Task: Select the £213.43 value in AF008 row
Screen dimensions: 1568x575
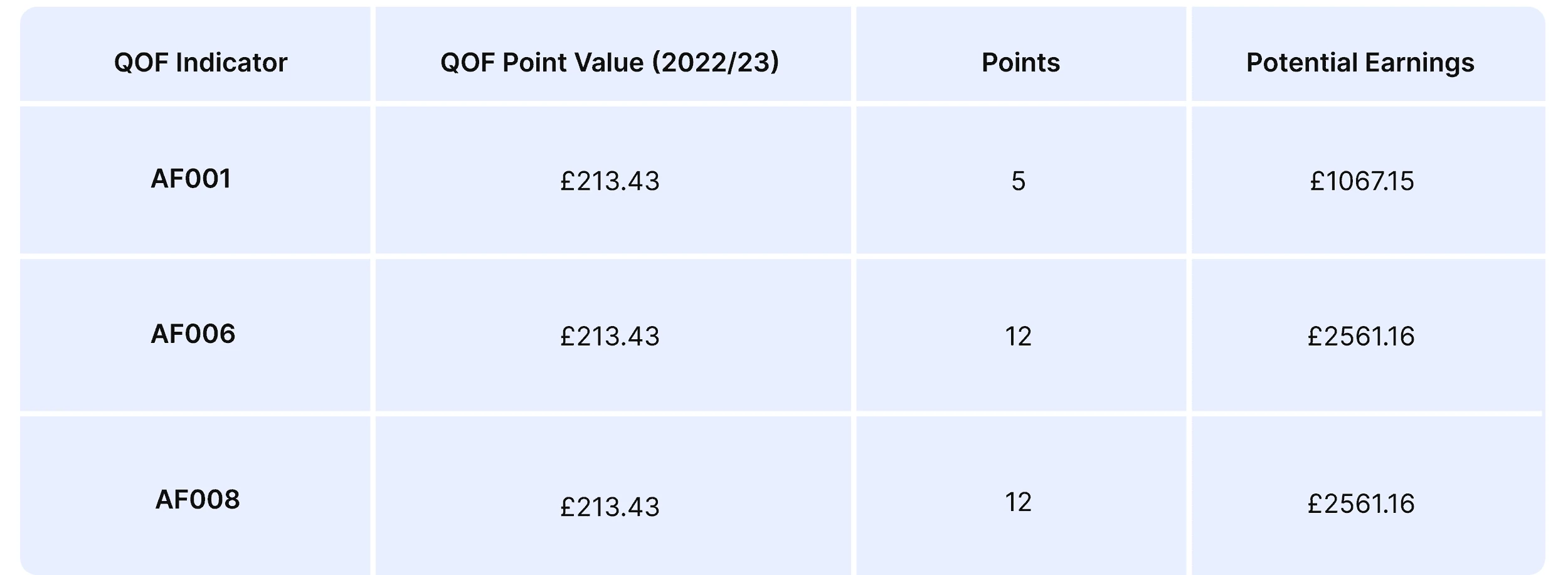Action: click(610, 507)
